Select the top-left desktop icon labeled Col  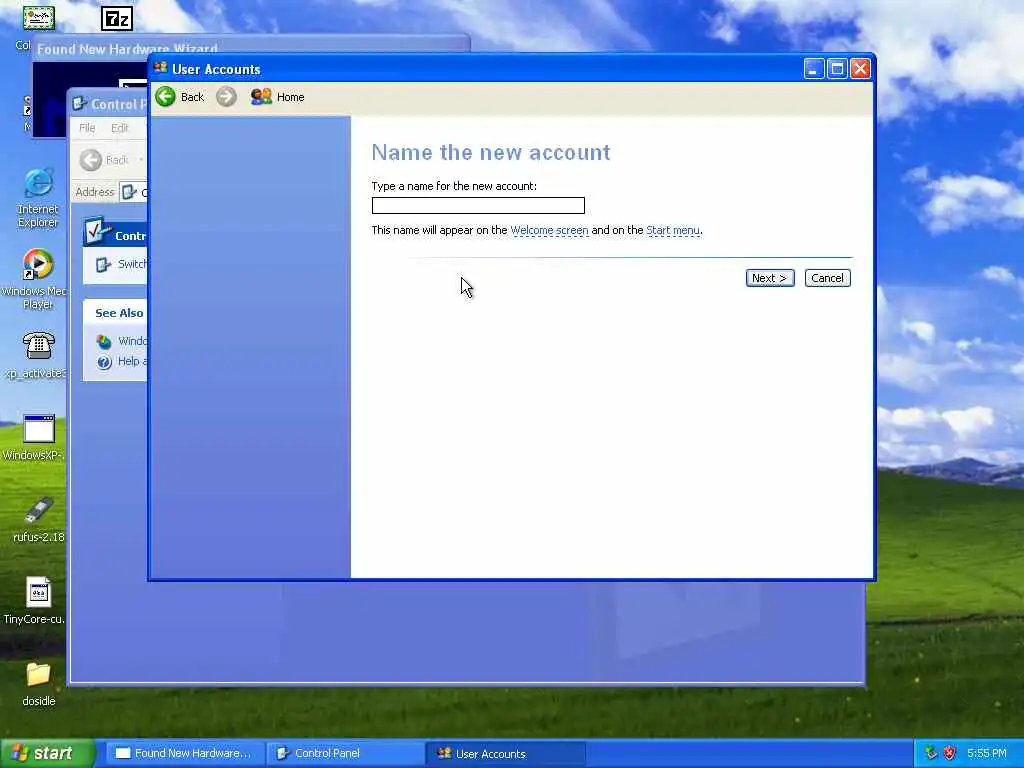coord(38,18)
